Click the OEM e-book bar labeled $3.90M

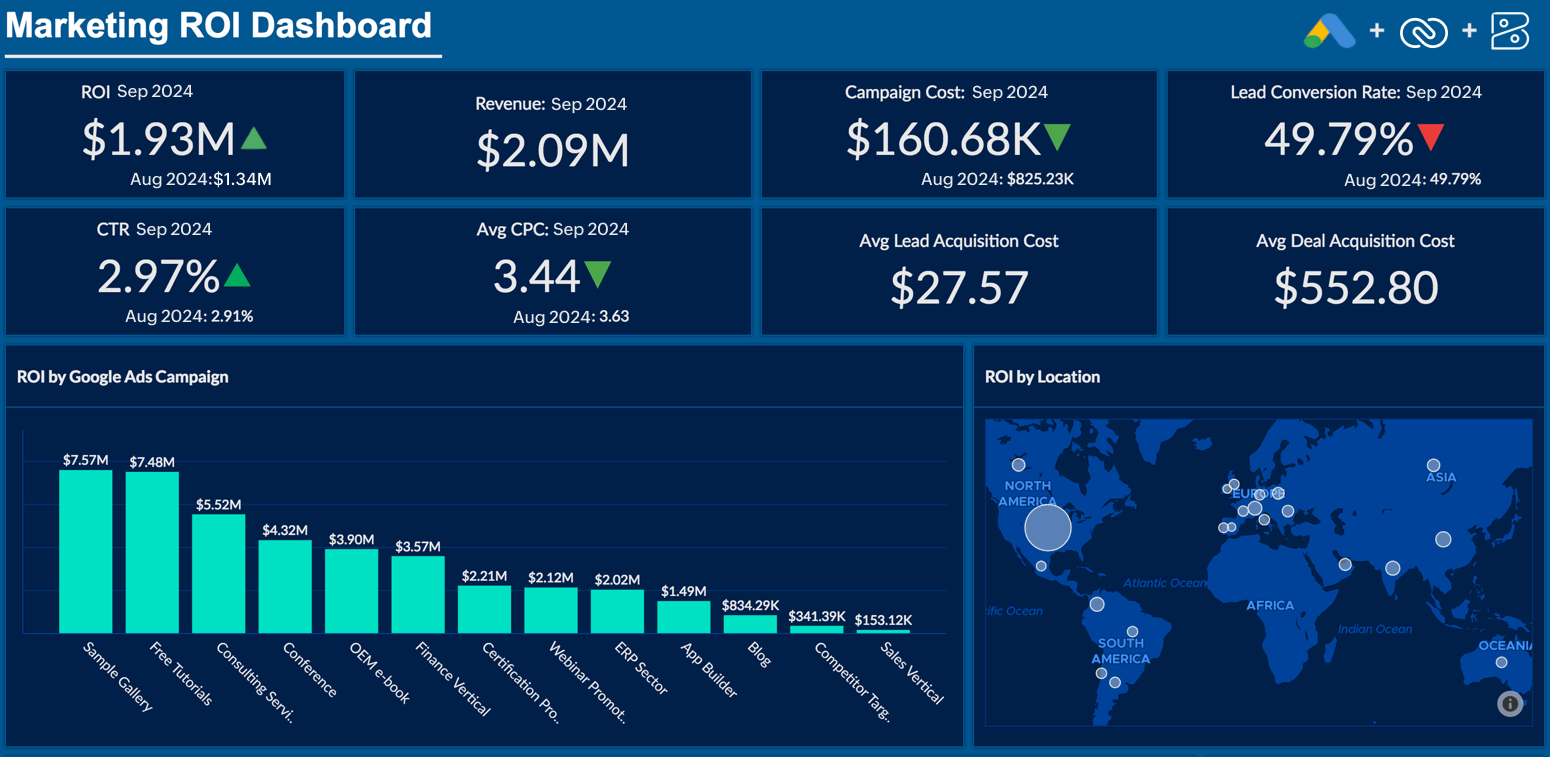[x=351, y=591]
